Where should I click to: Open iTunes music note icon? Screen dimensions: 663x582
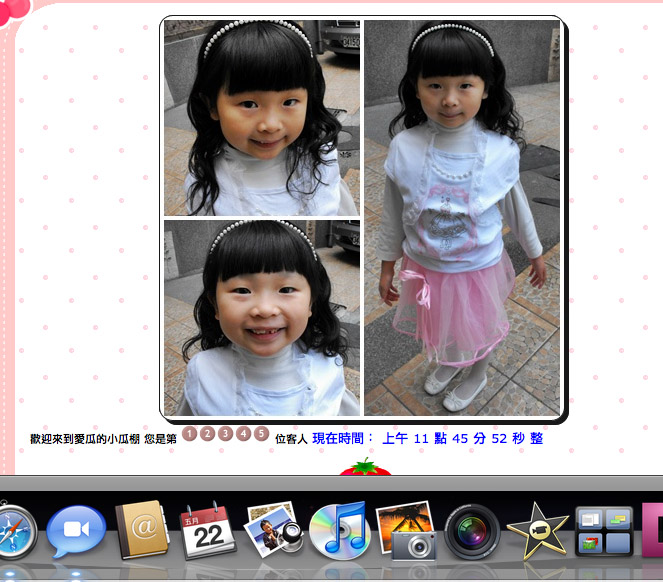[340, 530]
